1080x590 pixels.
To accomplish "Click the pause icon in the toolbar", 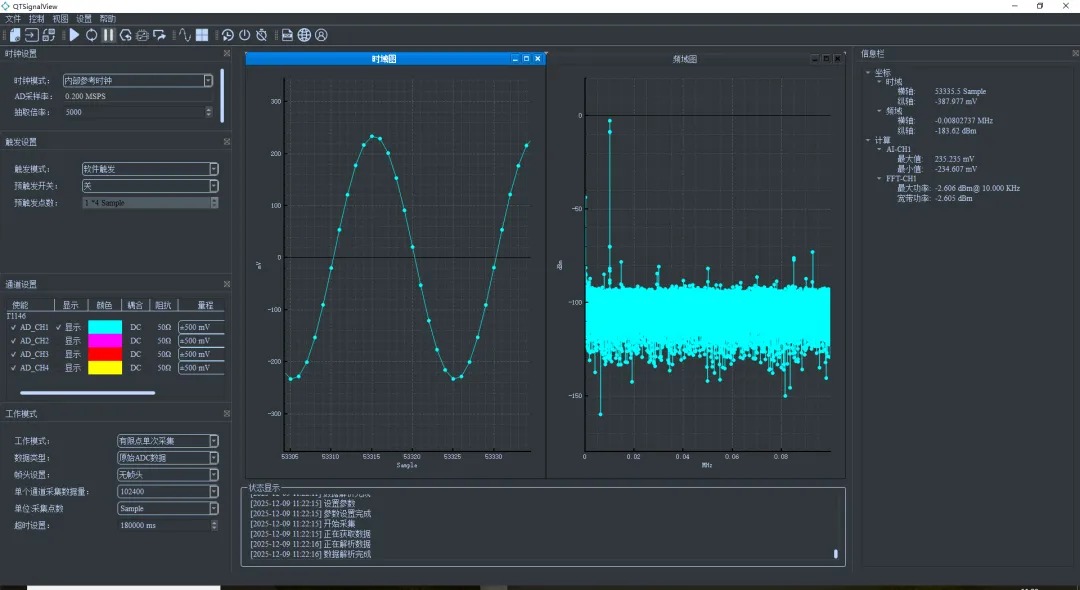I will click(x=108, y=35).
